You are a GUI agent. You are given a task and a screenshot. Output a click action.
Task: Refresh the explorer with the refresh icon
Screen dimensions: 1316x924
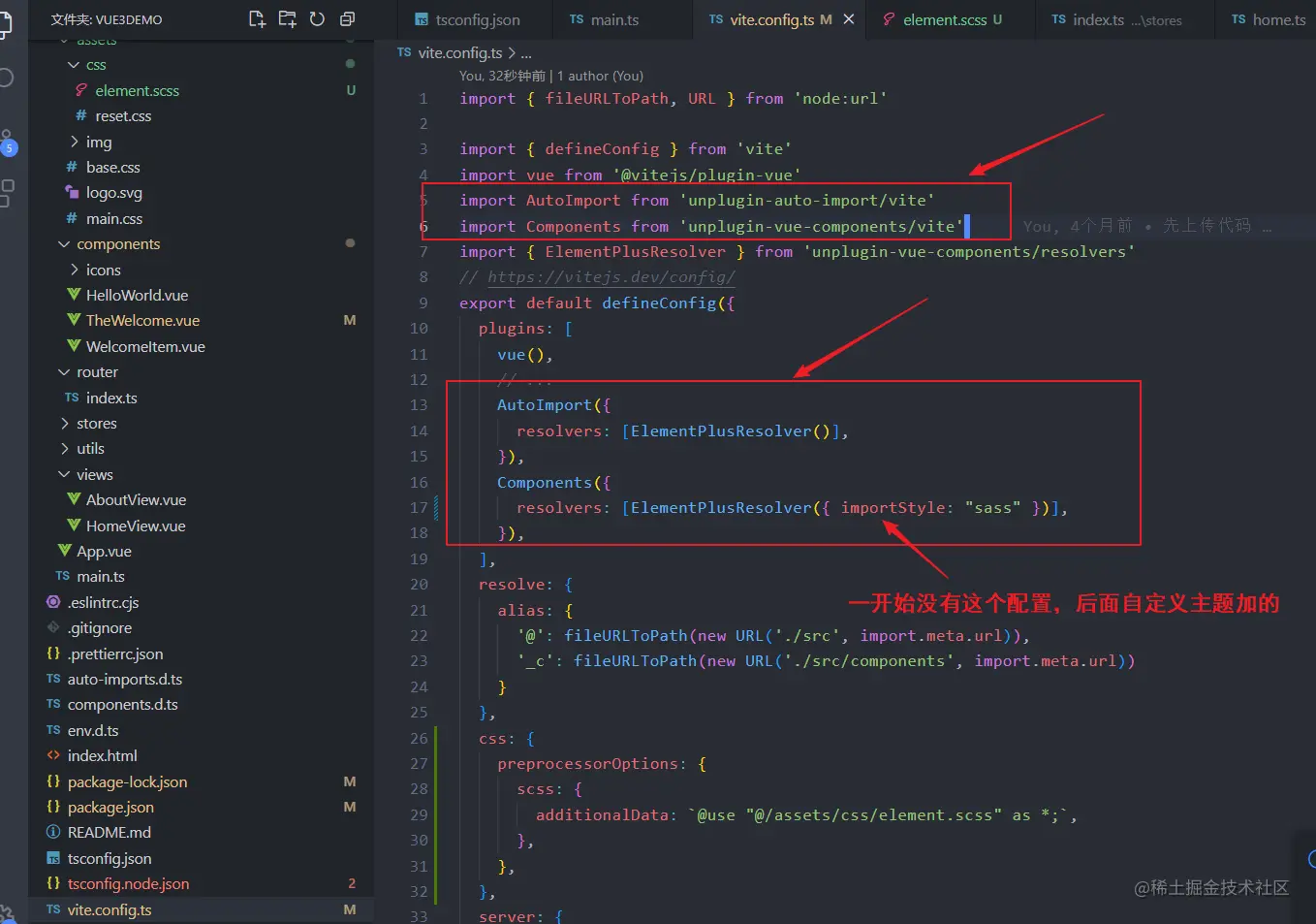click(317, 18)
